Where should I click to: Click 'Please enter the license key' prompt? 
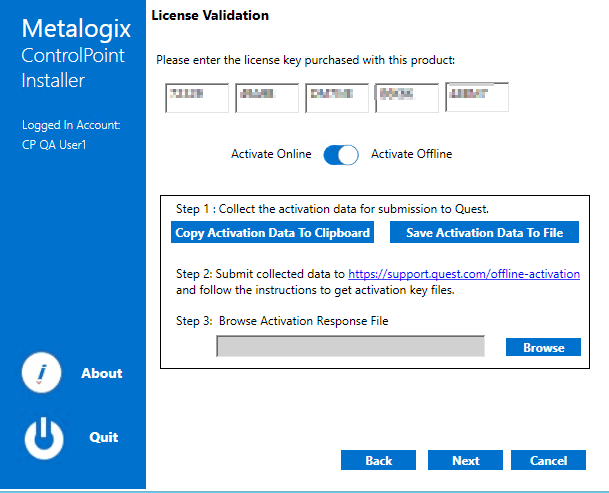[x=305, y=60]
